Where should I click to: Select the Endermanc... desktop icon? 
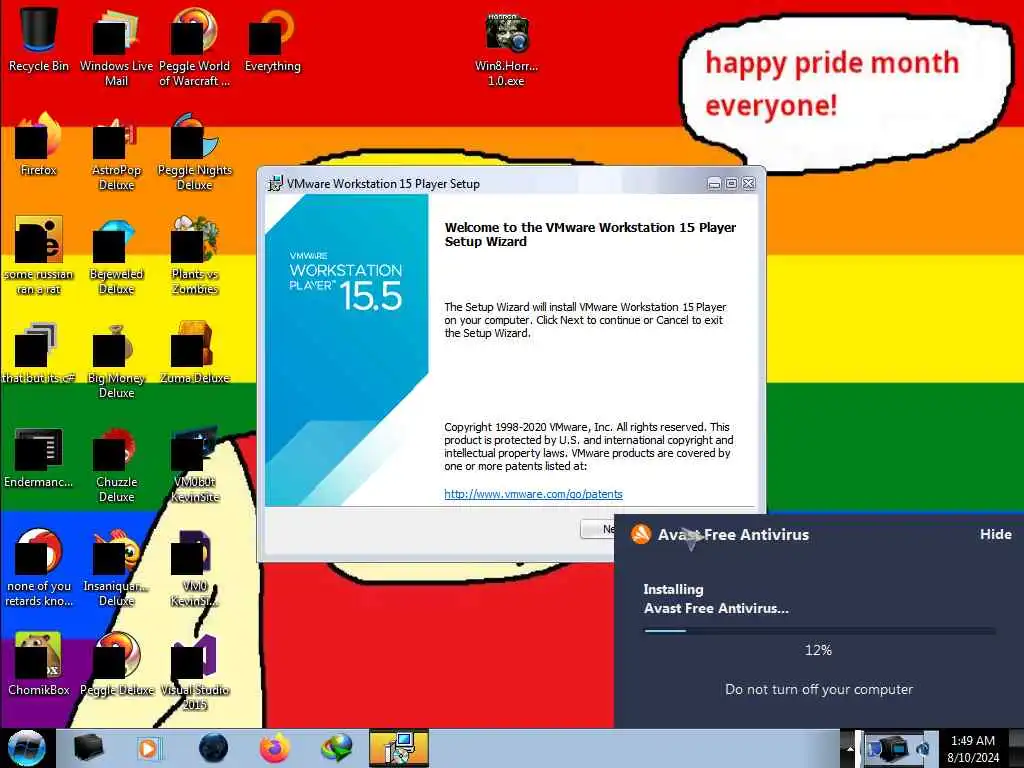click(39, 457)
